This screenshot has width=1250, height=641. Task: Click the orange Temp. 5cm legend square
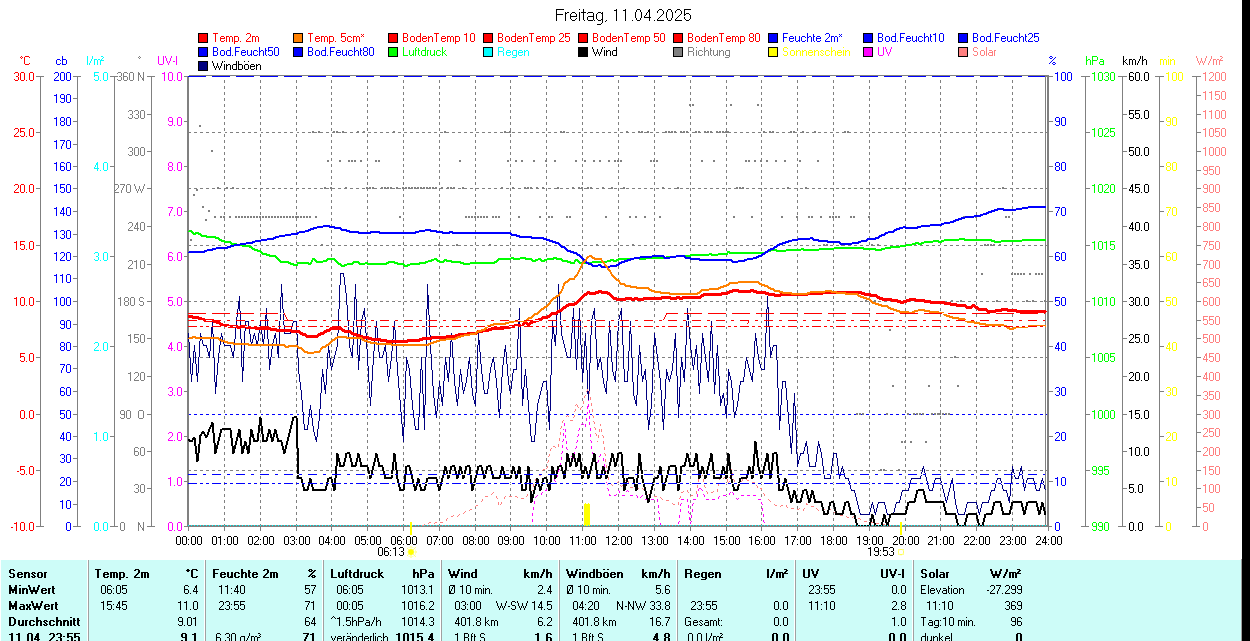[x=299, y=38]
